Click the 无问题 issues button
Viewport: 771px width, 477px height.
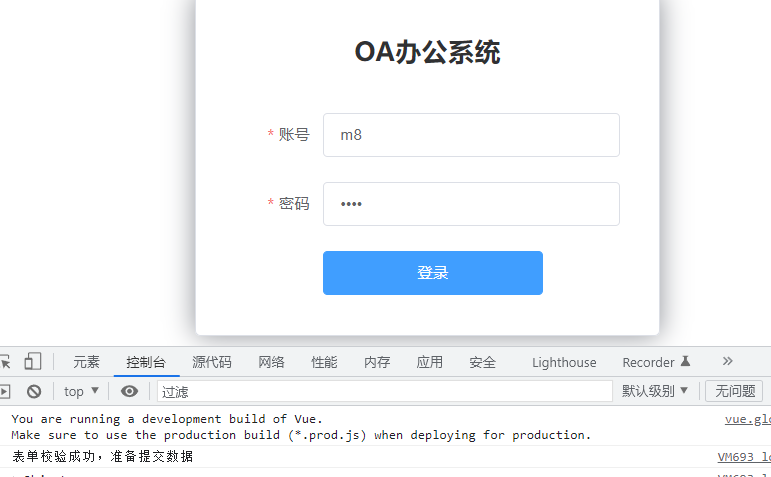pos(734,391)
